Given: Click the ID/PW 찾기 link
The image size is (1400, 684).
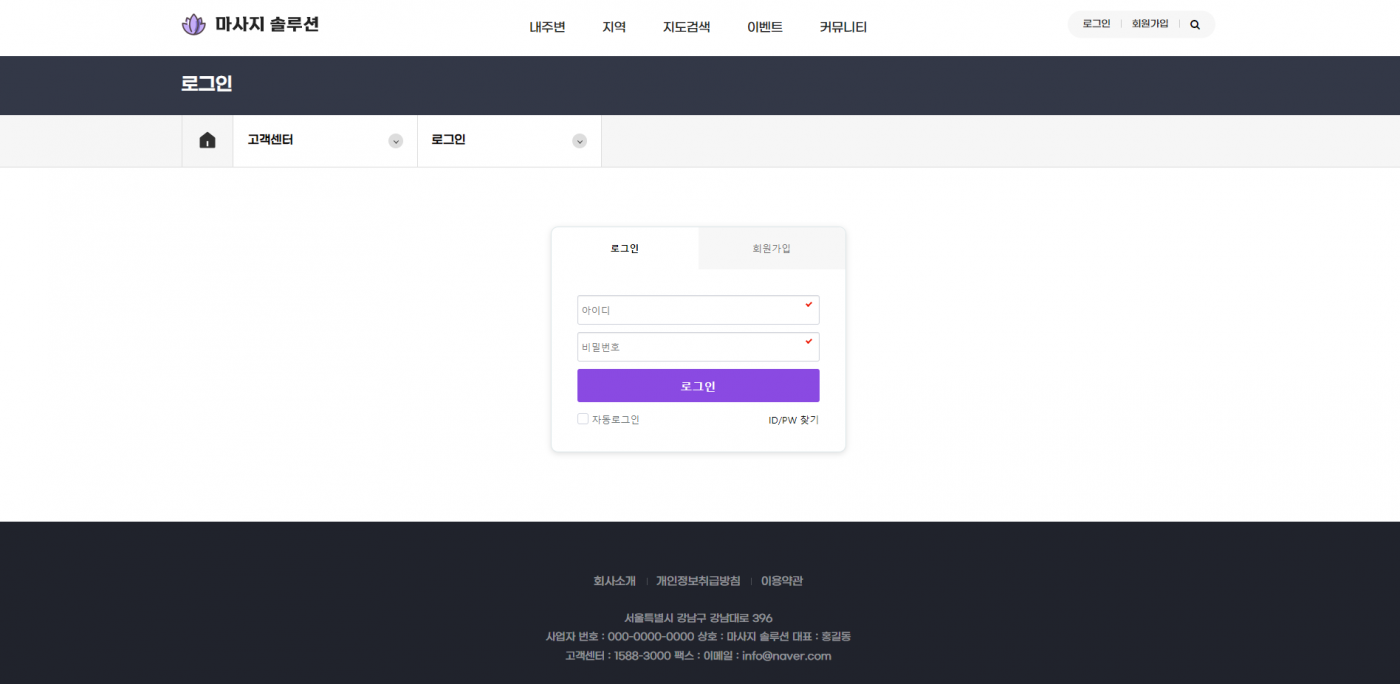Looking at the screenshot, I should (x=793, y=420).
